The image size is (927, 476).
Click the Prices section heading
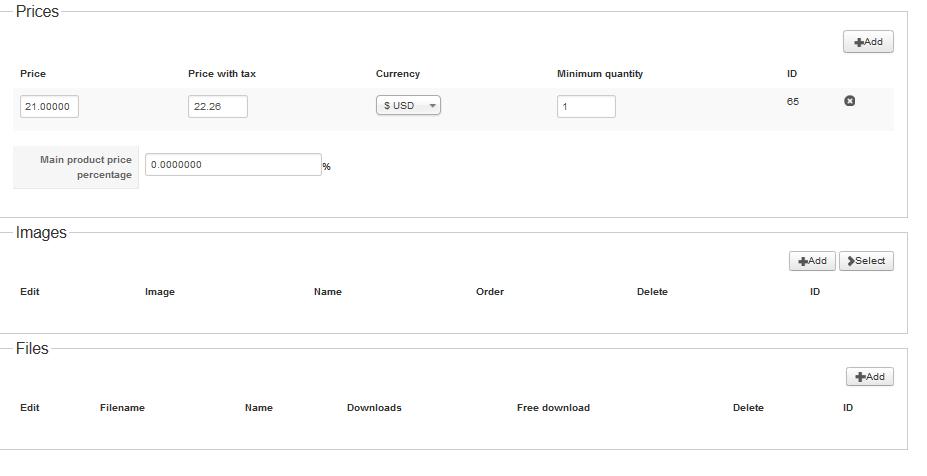pyautogui.click(x=38, y=12)
